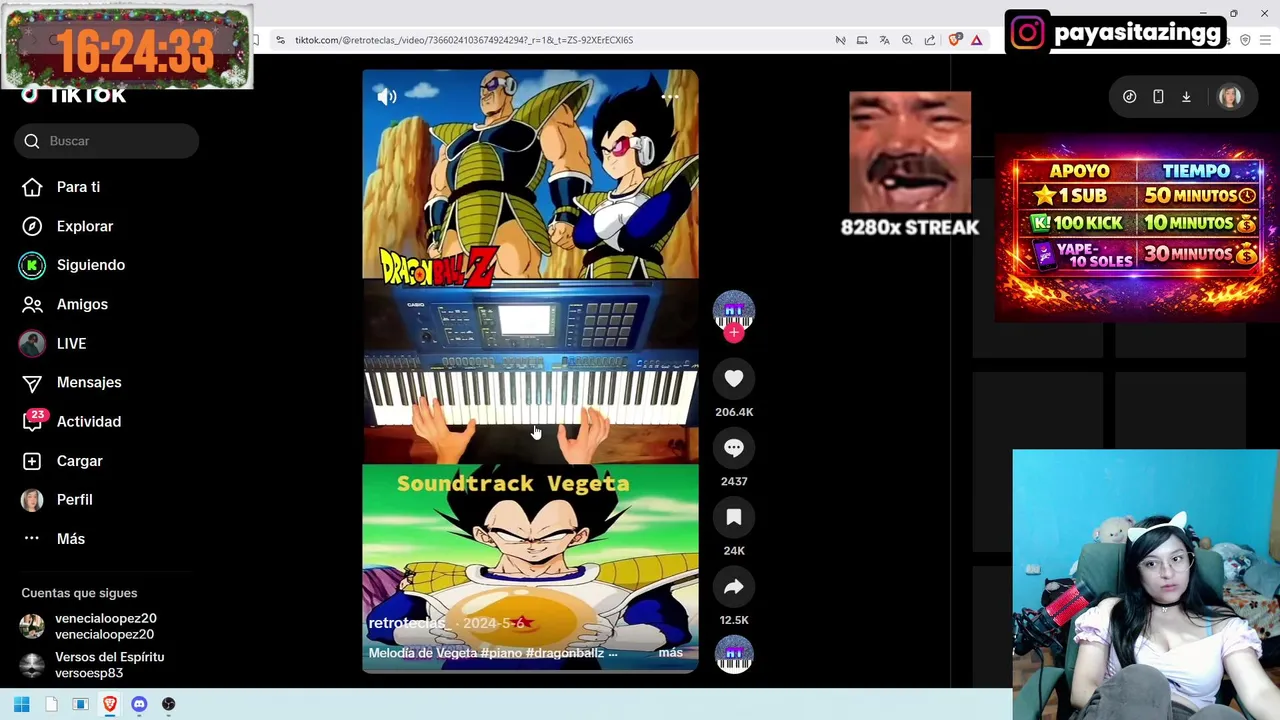The image size is (1280, 720).
Task: Open the Siguiendo feed
Action: coord(90,265)
